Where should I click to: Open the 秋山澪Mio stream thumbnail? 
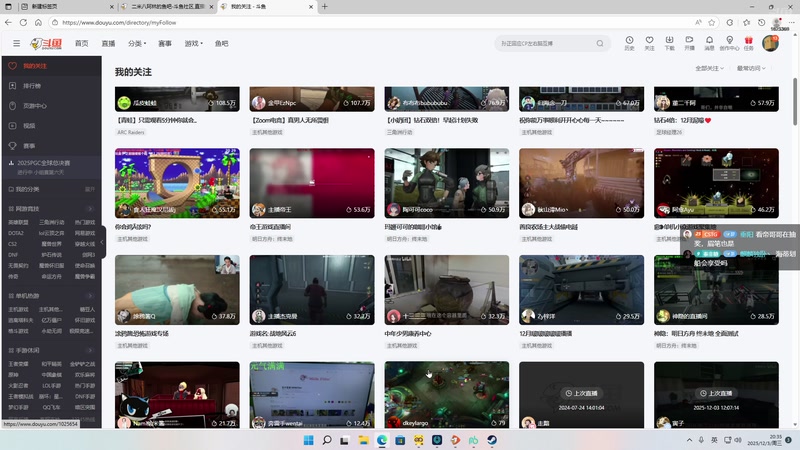click(x=581, y=183)
